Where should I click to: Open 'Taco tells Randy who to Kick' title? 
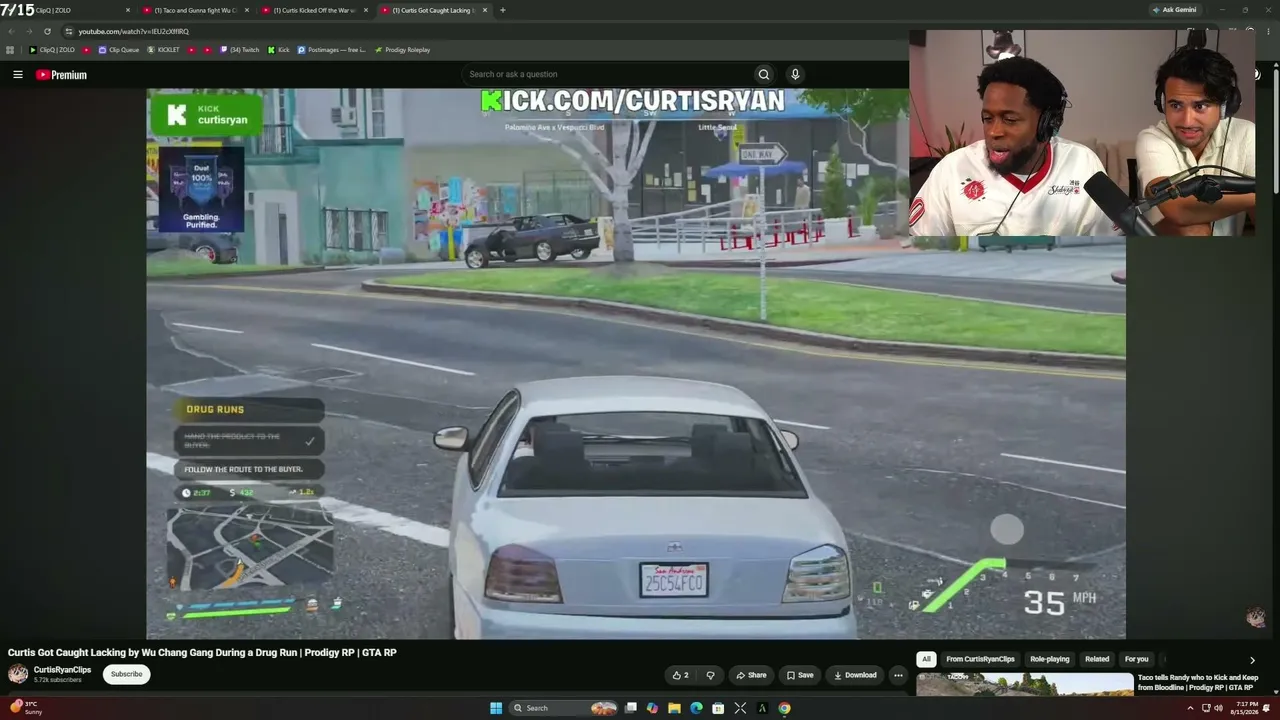pos(1198,683)
